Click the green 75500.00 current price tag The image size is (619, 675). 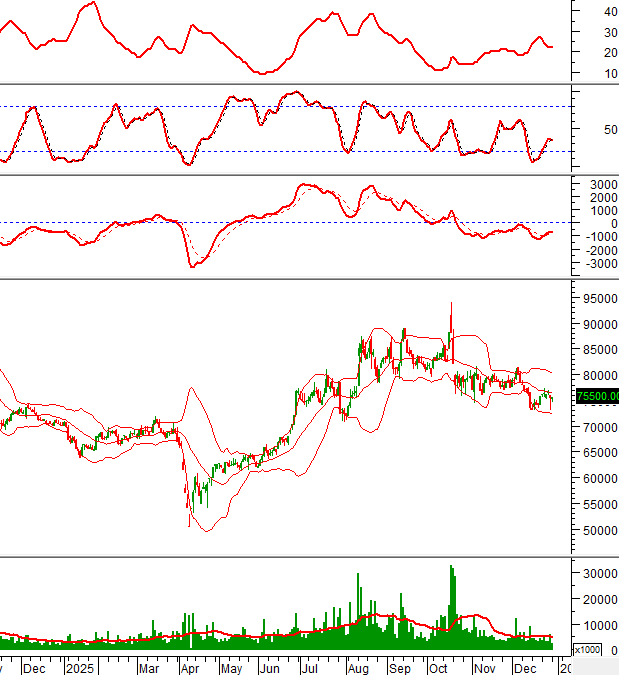point(596,396)
